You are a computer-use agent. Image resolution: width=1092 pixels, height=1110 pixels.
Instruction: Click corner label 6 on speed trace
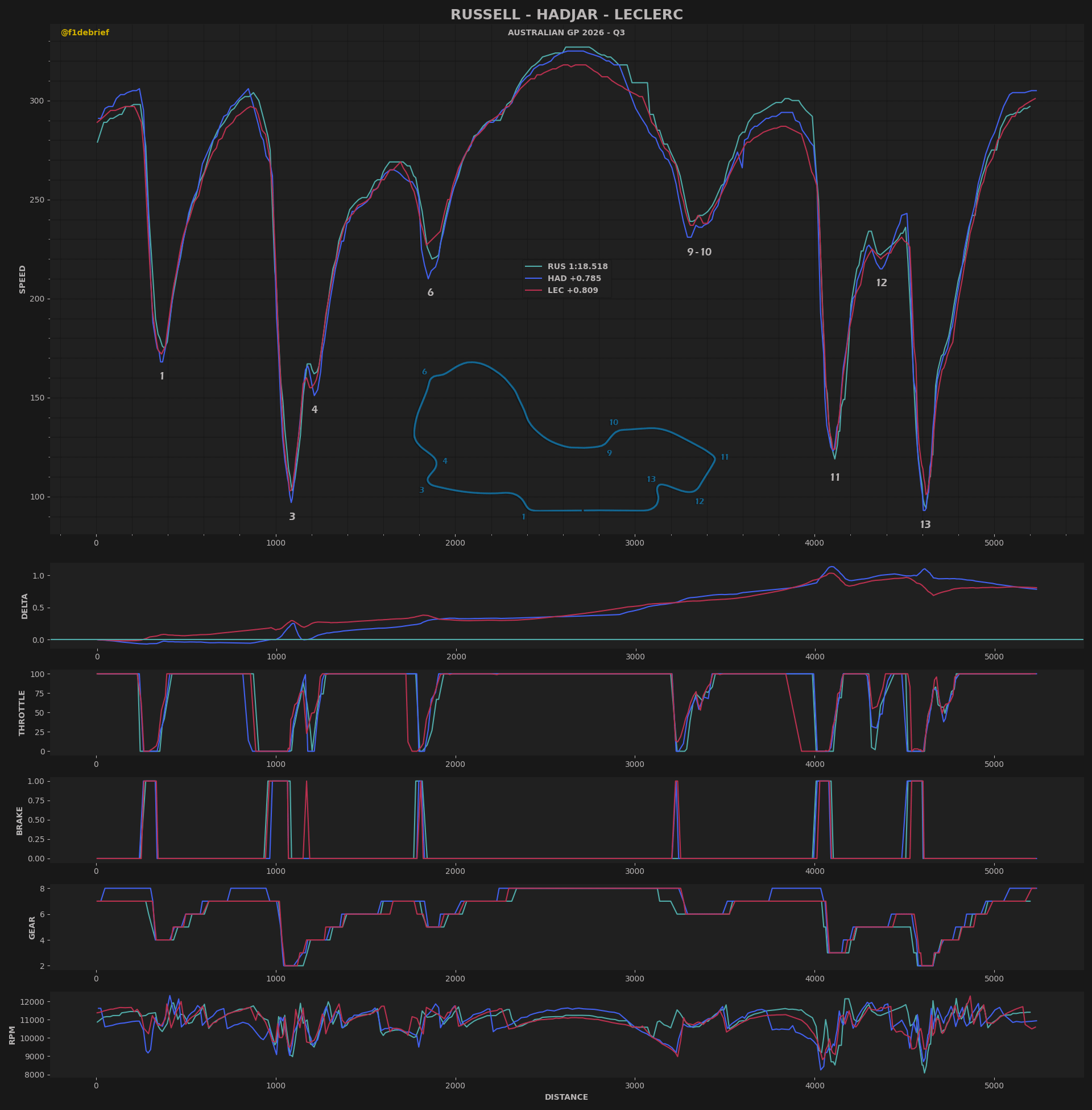coord(430,292)
